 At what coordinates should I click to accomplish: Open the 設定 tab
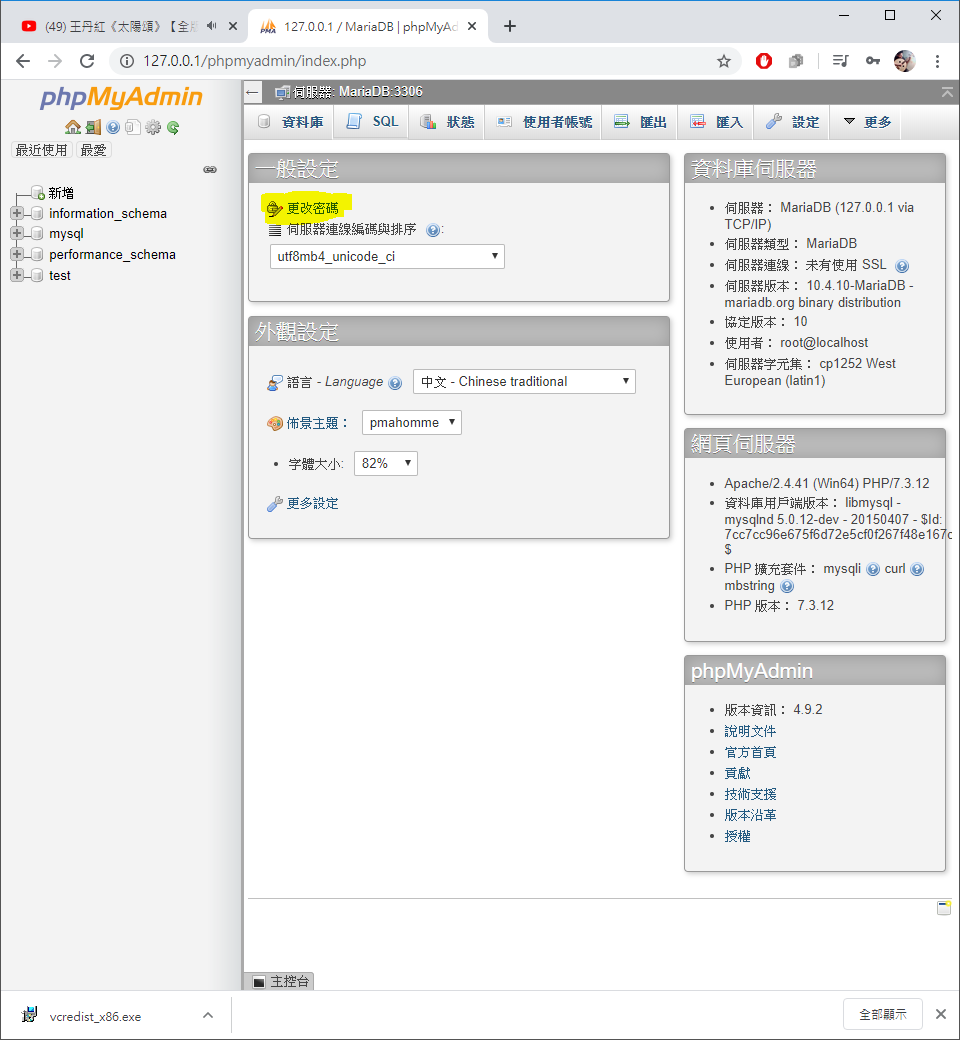[793, 122]
